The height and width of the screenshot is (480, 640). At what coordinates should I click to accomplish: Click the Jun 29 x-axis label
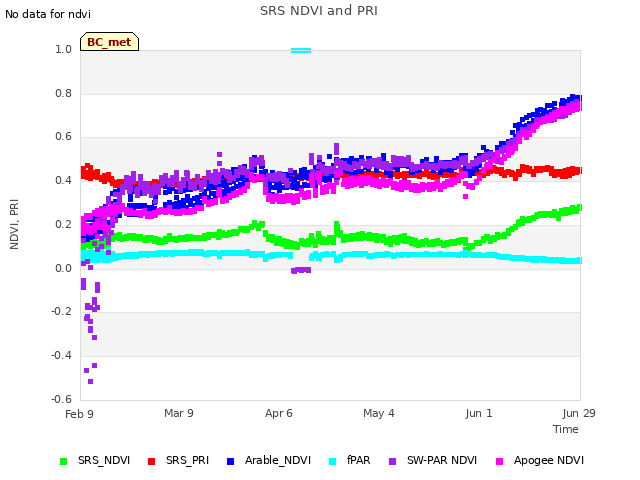click(x=579, y=413)
